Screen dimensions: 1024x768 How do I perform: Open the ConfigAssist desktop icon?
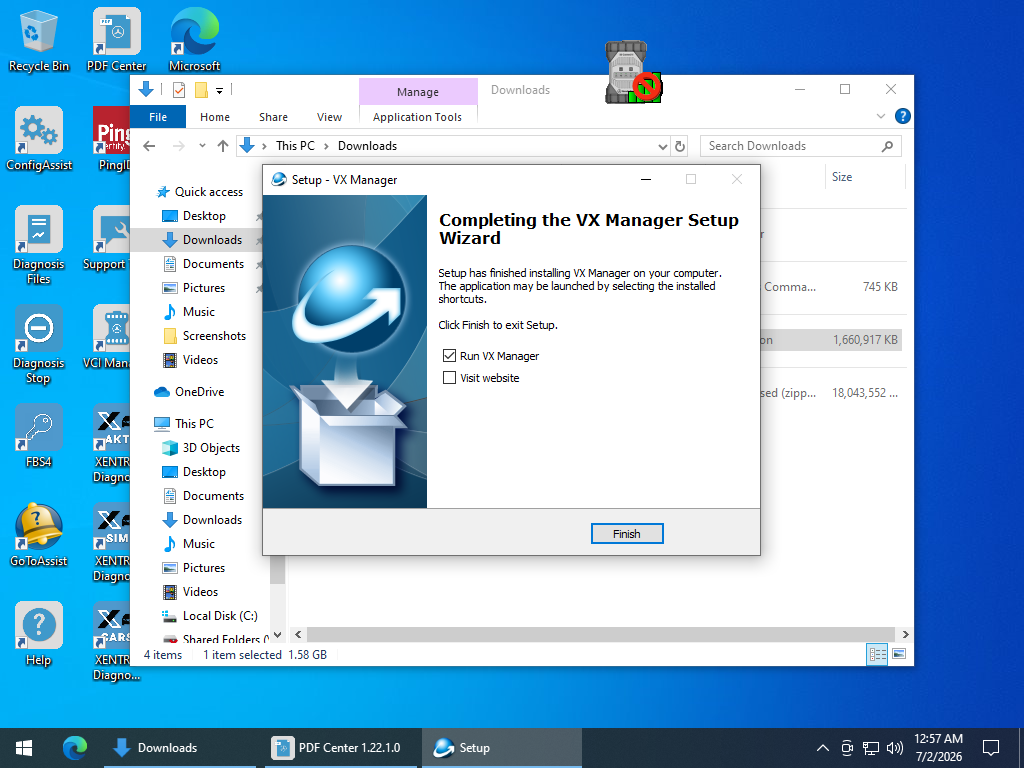39,139
